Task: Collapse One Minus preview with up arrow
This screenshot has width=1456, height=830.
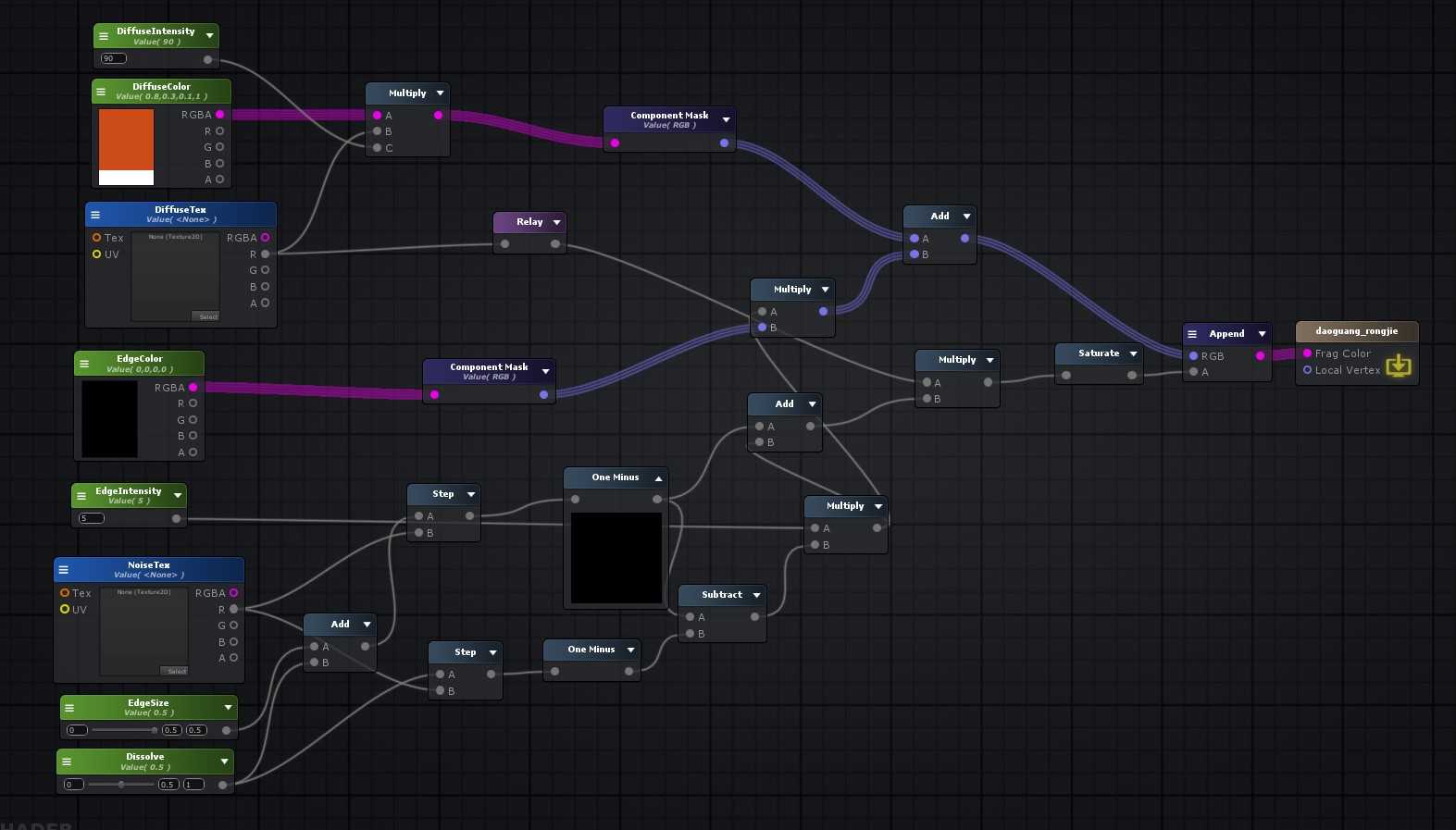Action: click(658, 478)
